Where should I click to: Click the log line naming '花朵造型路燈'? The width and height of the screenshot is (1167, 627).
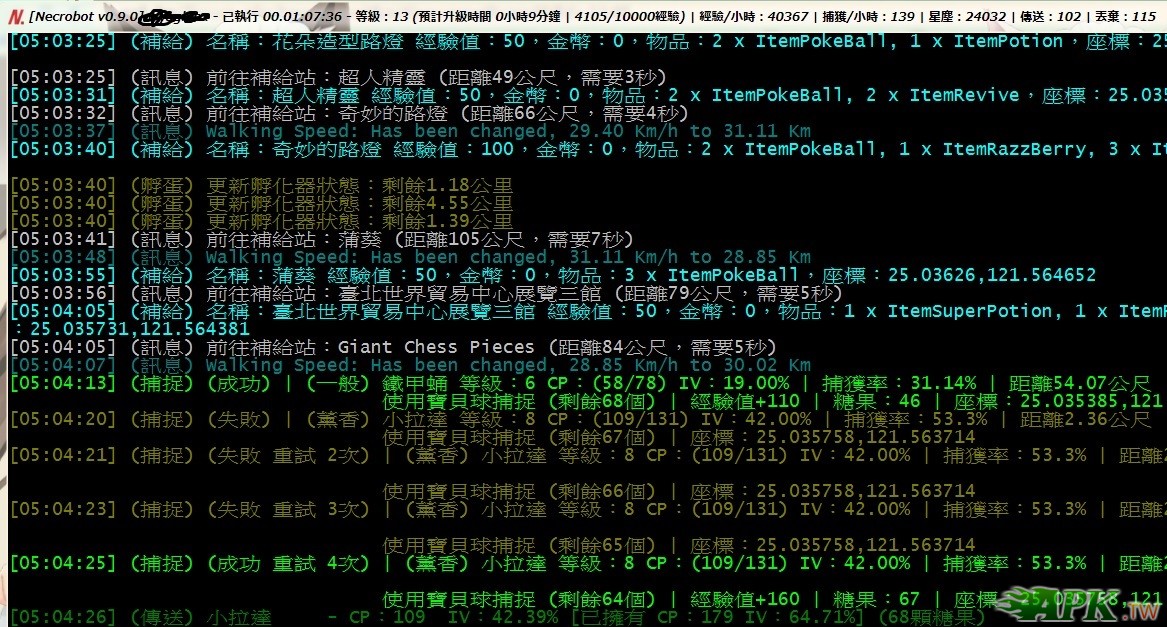tap(588, 41)
